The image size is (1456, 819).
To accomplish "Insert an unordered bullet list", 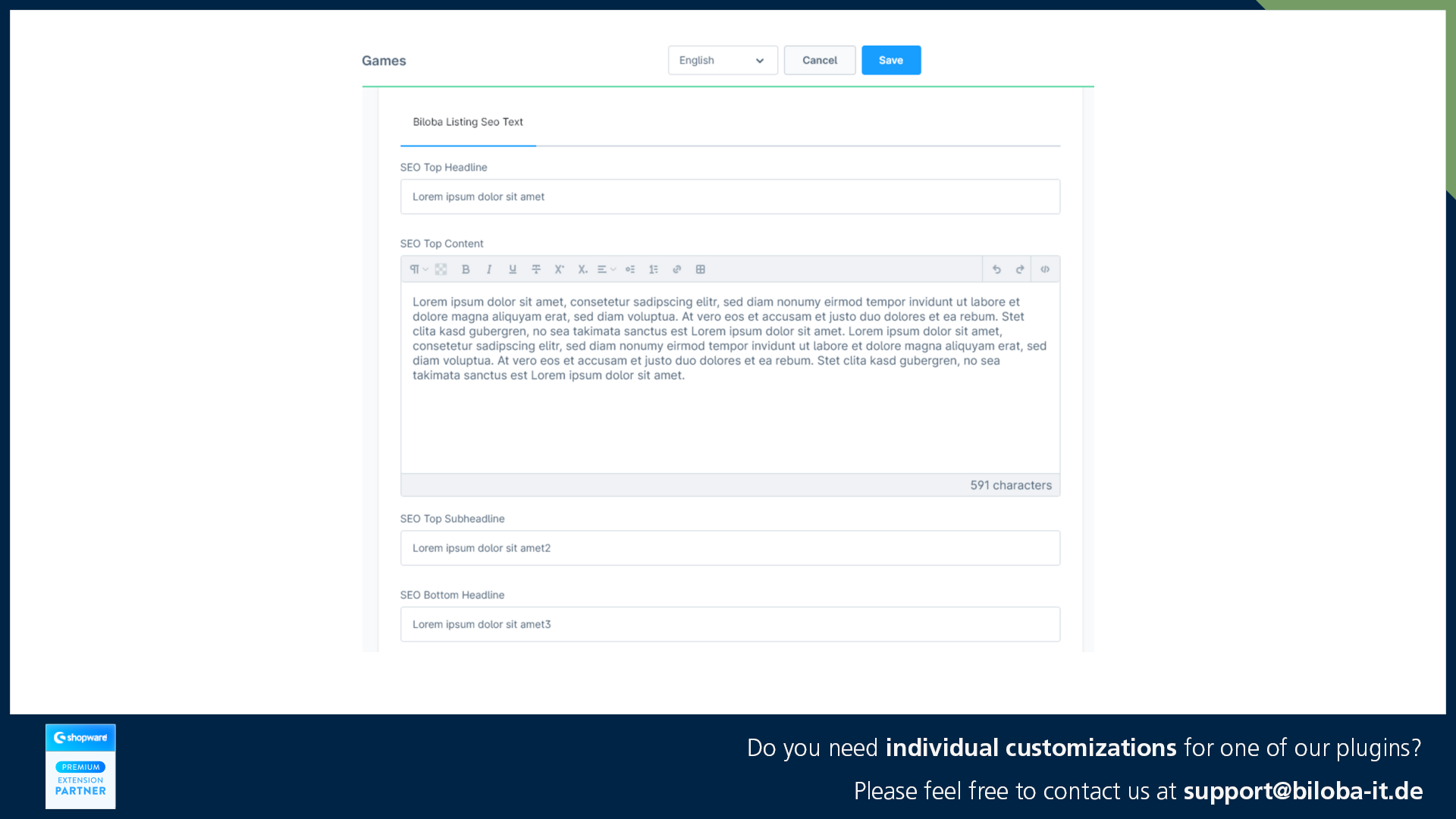I will coord(630,269).
